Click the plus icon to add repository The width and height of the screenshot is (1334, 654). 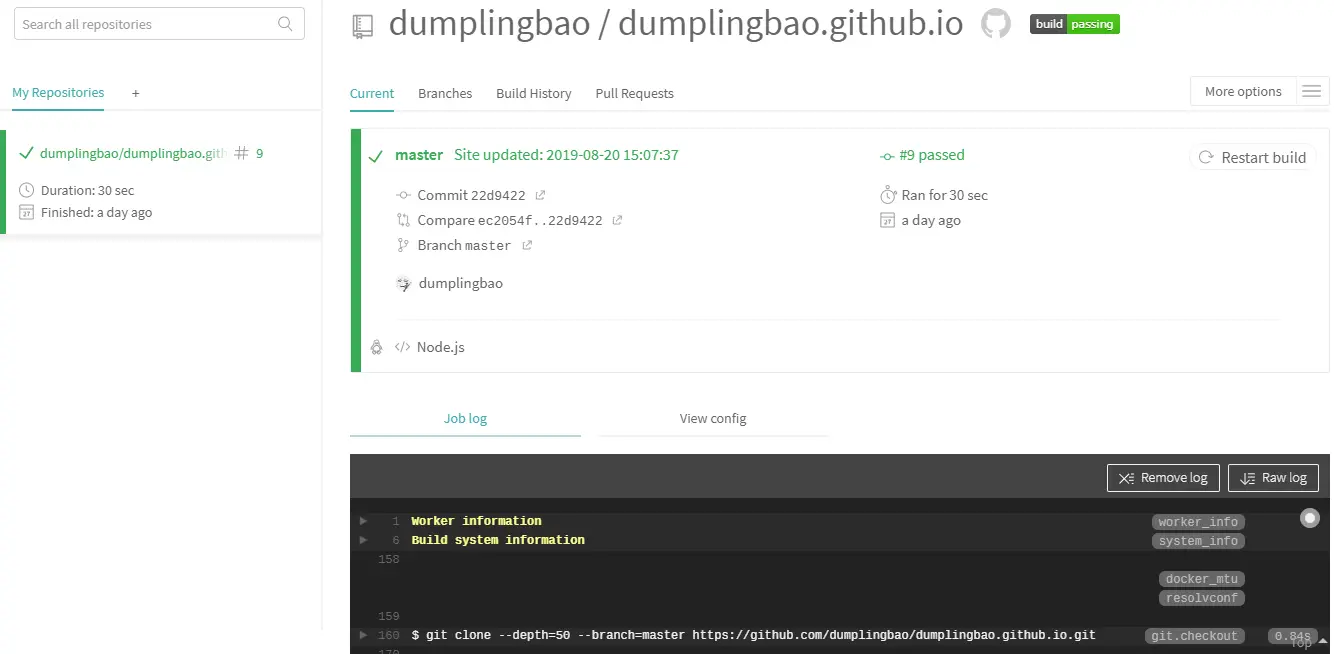[x=136, y=94]
